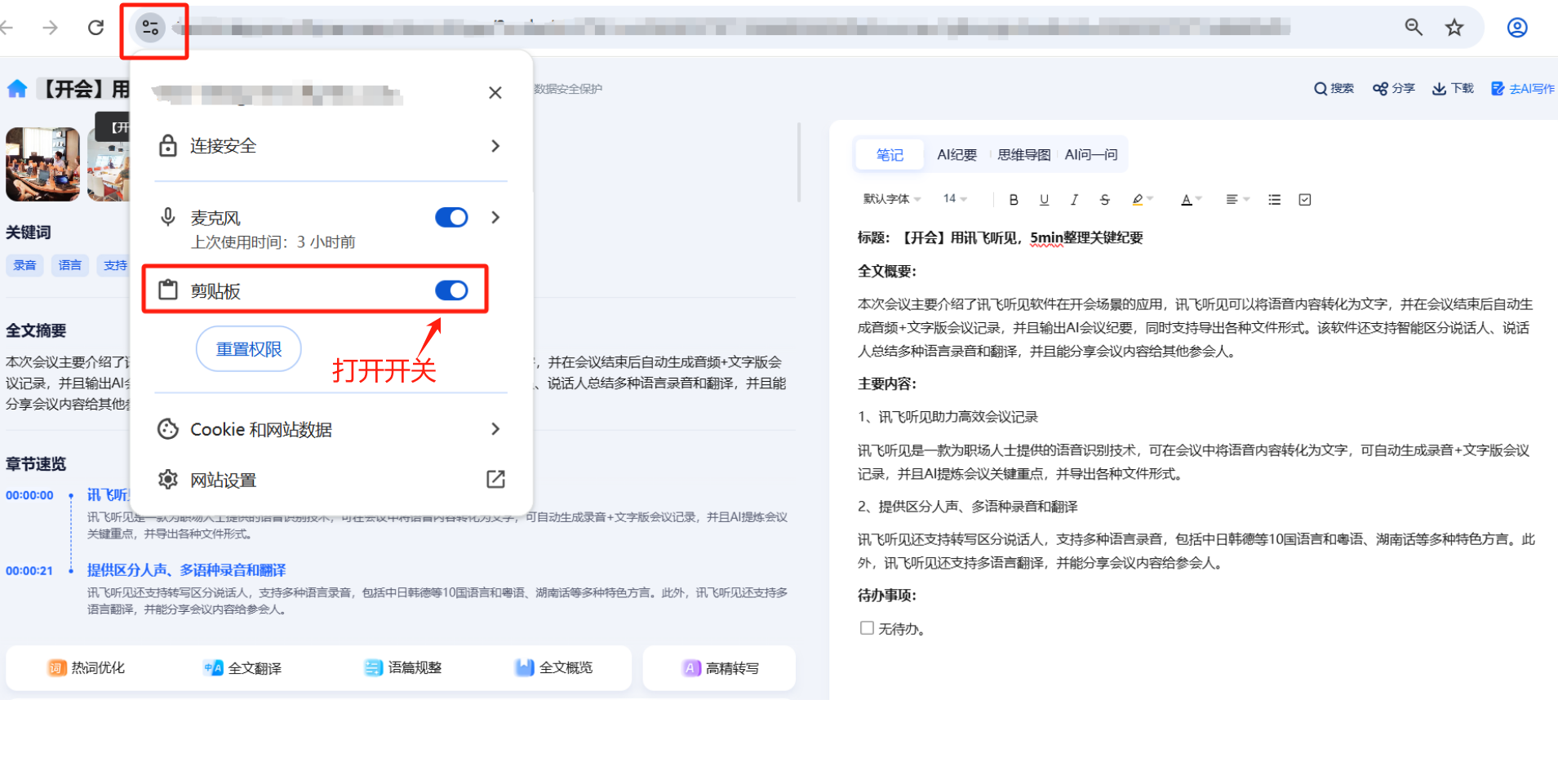Click the 全文概览 button
Viewport: 1558px width, 784px height.
click(x=554, y=668)
